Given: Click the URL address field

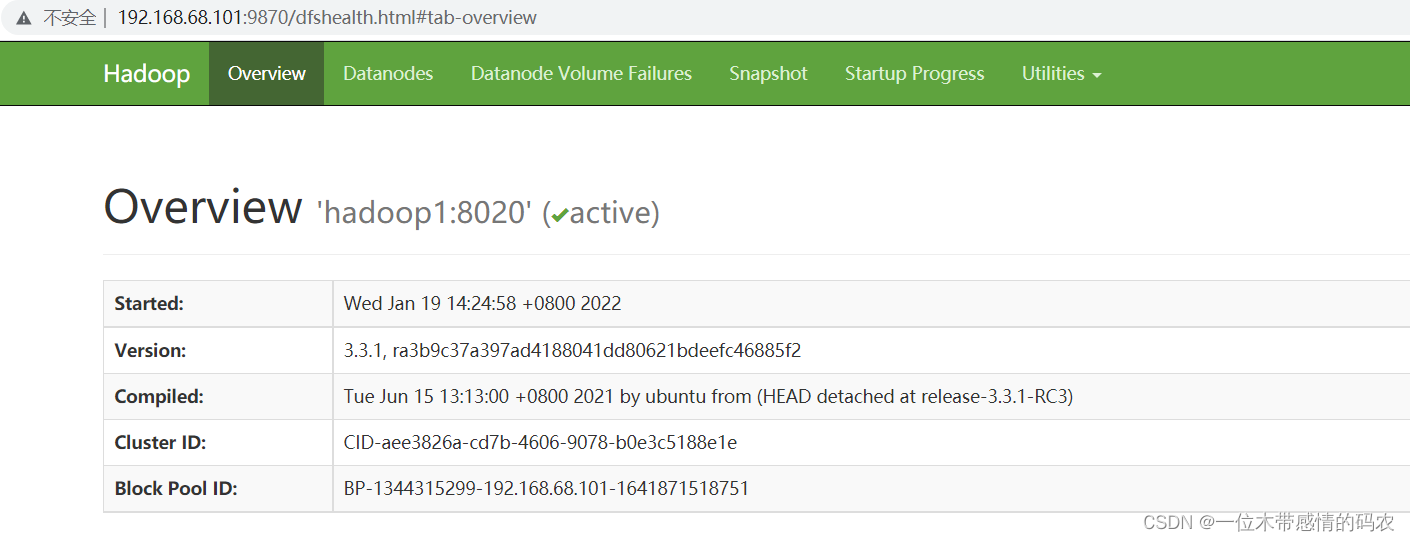Looking at the screenshot, I should click(x=327, y=18).
